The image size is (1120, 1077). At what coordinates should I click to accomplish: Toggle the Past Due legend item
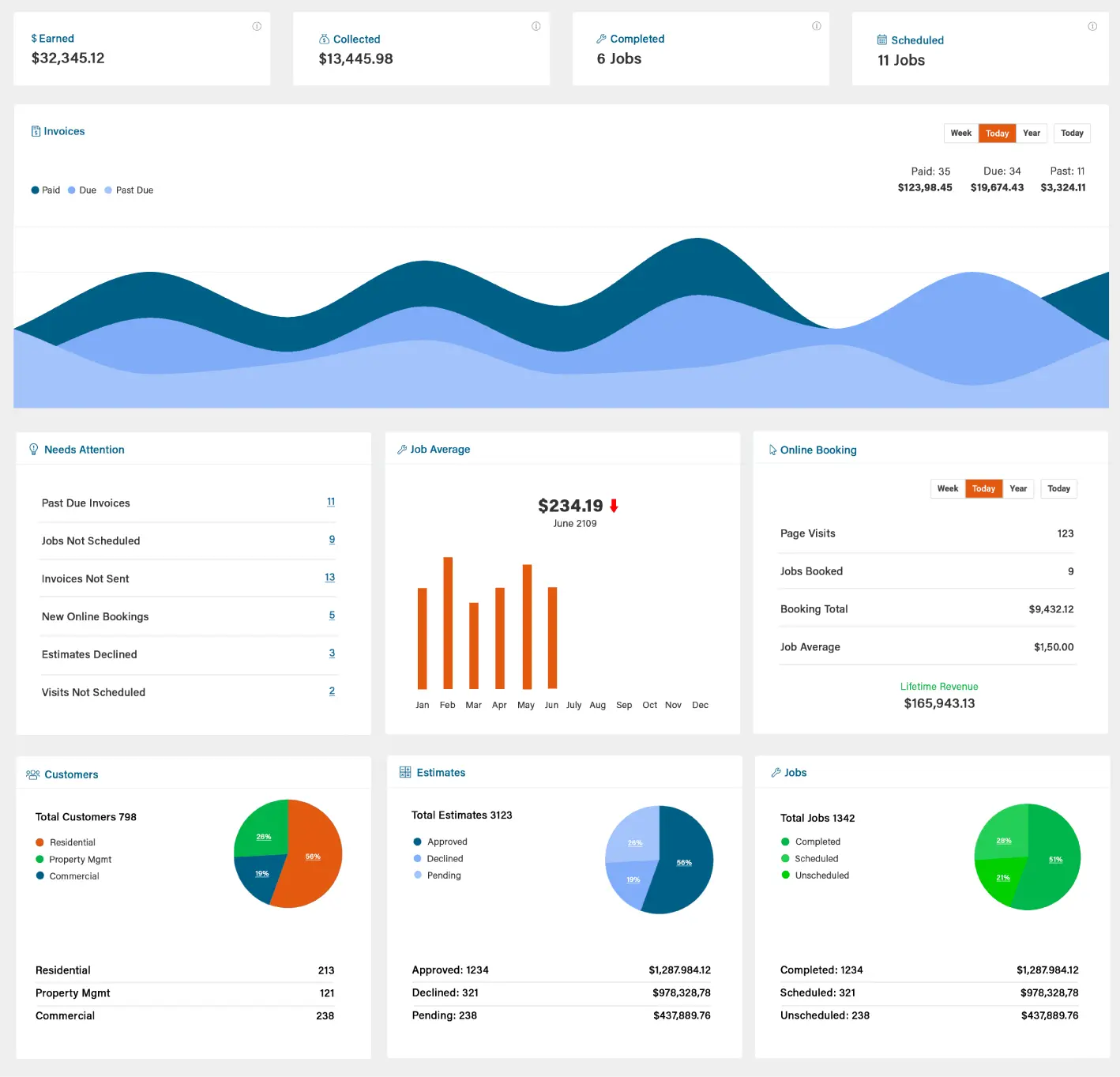(130, 190)
